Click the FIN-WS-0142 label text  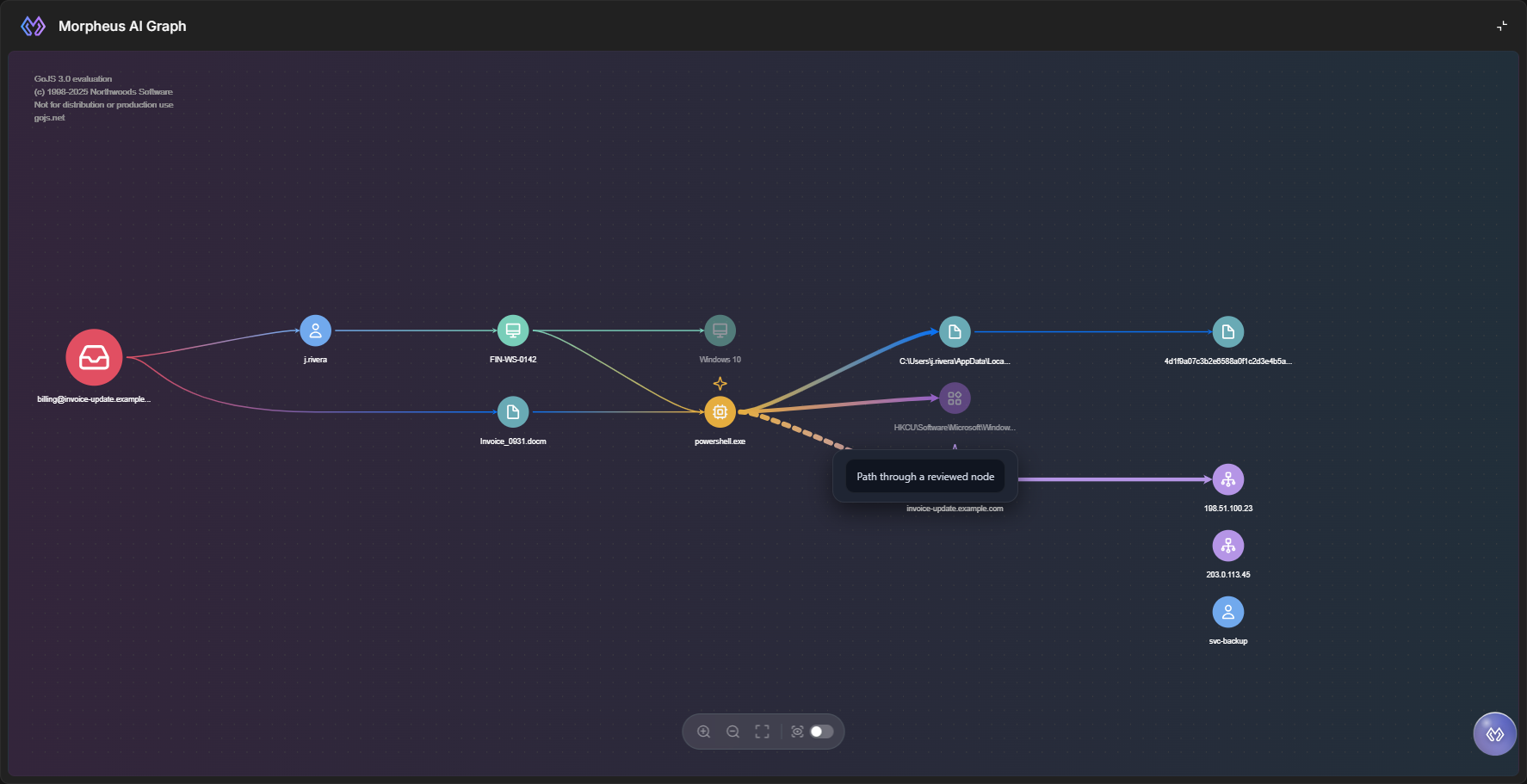point(513,360)
